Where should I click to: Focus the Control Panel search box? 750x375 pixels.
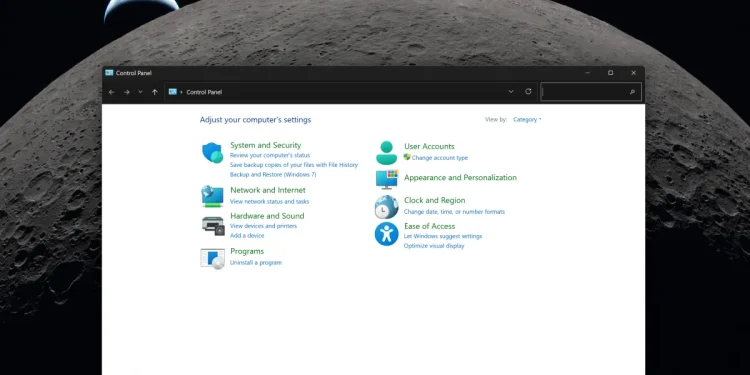[x=591, y=92]
